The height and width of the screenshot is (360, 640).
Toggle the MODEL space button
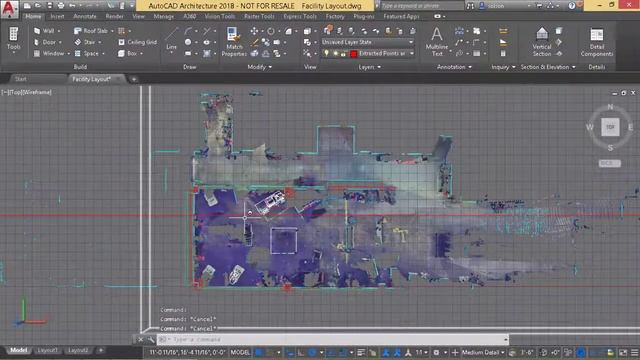coord(240,352)
